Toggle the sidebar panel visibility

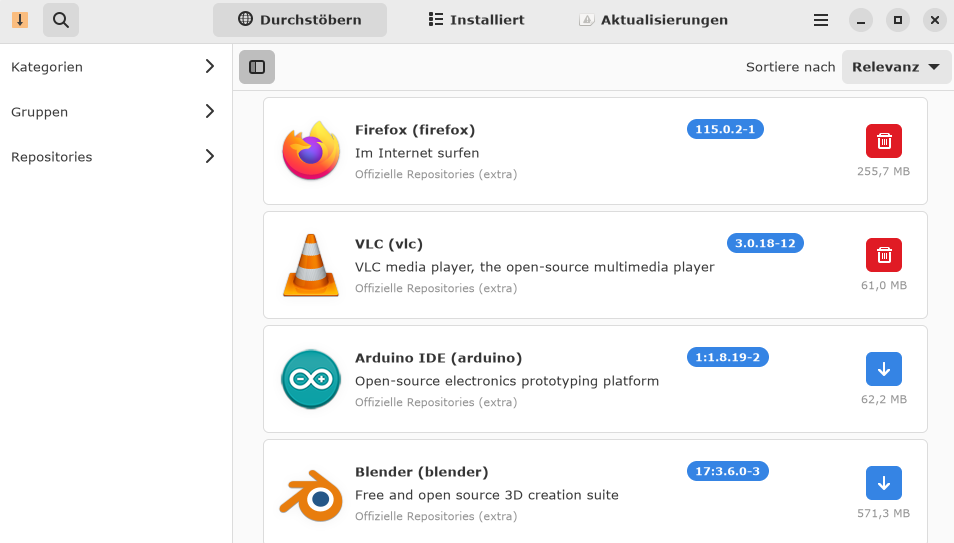(x=257, y=67)
